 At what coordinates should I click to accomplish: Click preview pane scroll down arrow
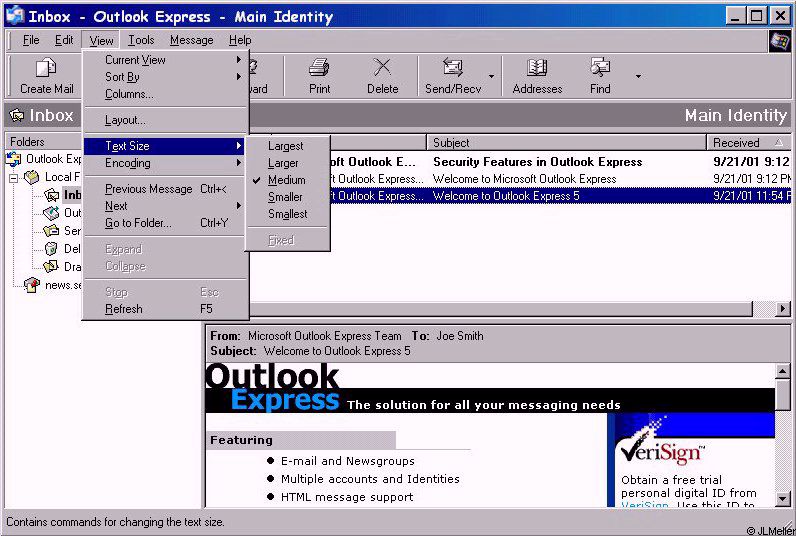point(782,498)
